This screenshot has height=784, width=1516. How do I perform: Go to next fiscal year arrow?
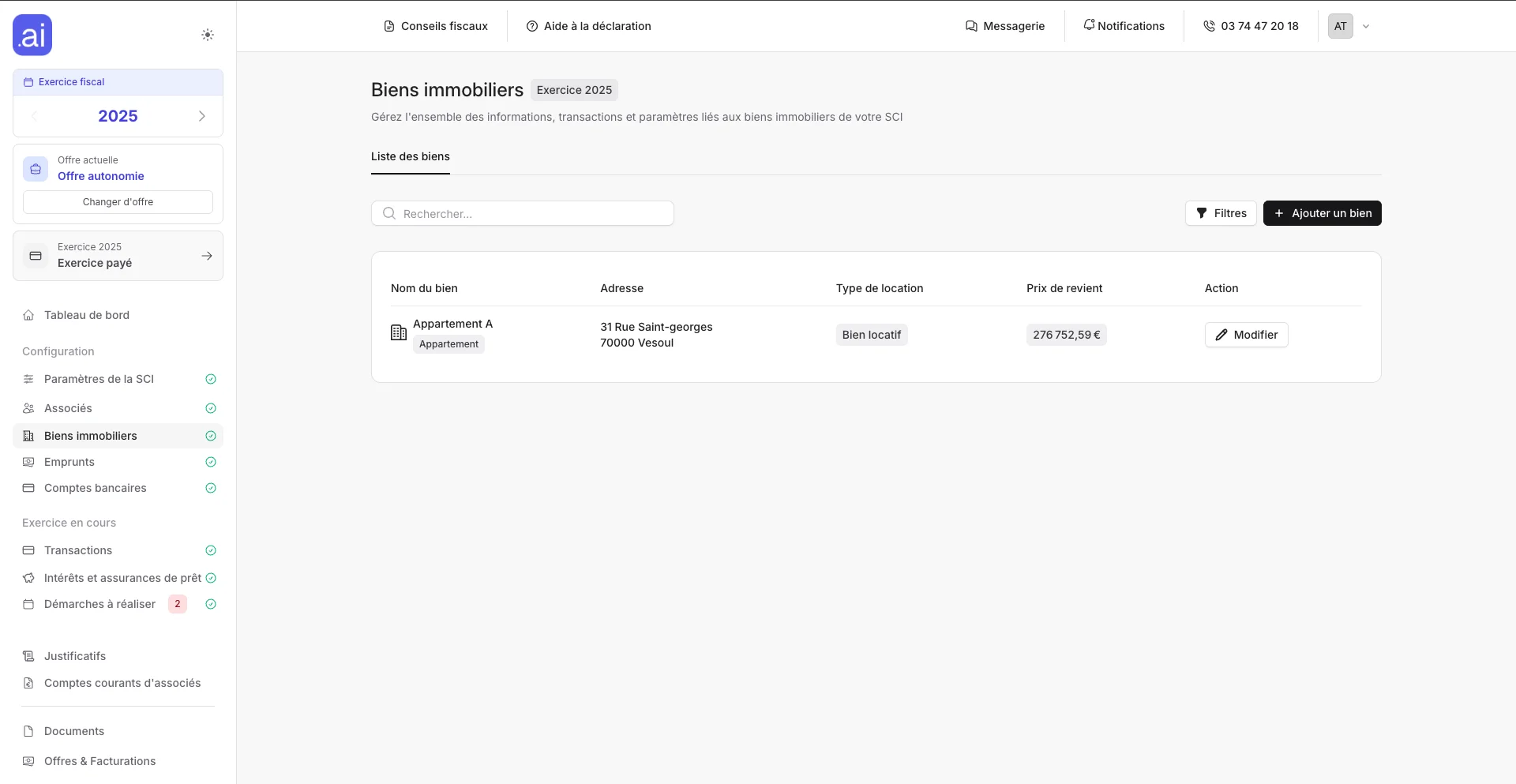202,116
